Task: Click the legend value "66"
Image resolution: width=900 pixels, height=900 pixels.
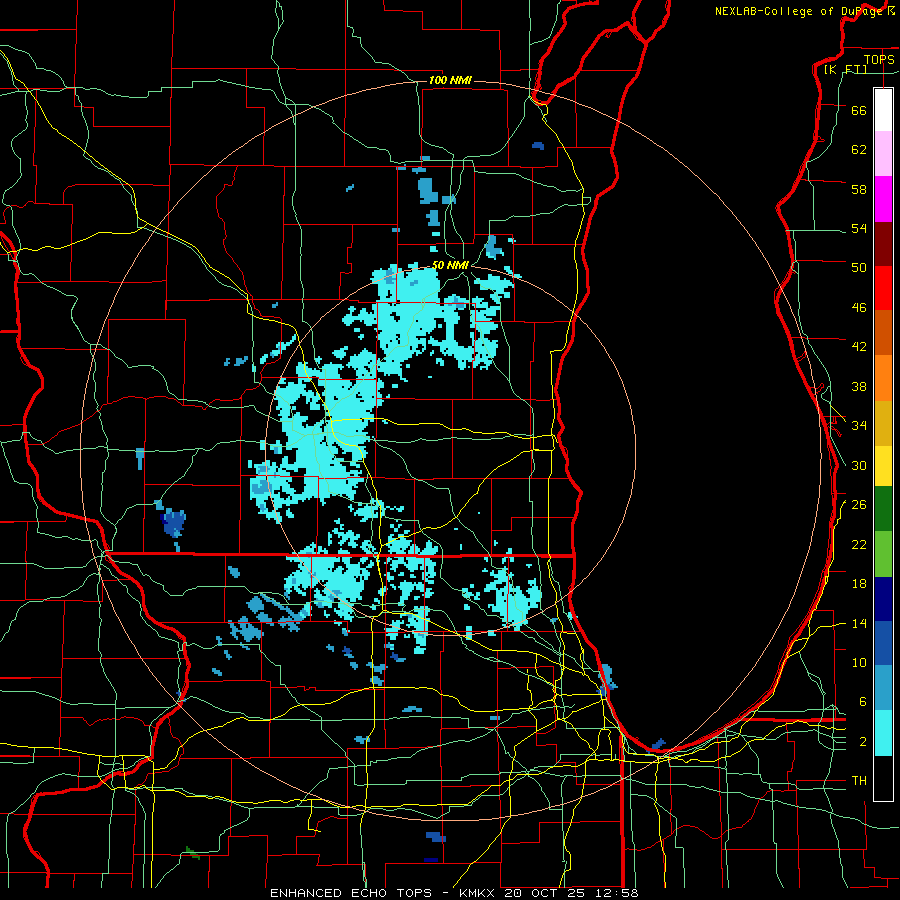Action: [x=859, y=111]
